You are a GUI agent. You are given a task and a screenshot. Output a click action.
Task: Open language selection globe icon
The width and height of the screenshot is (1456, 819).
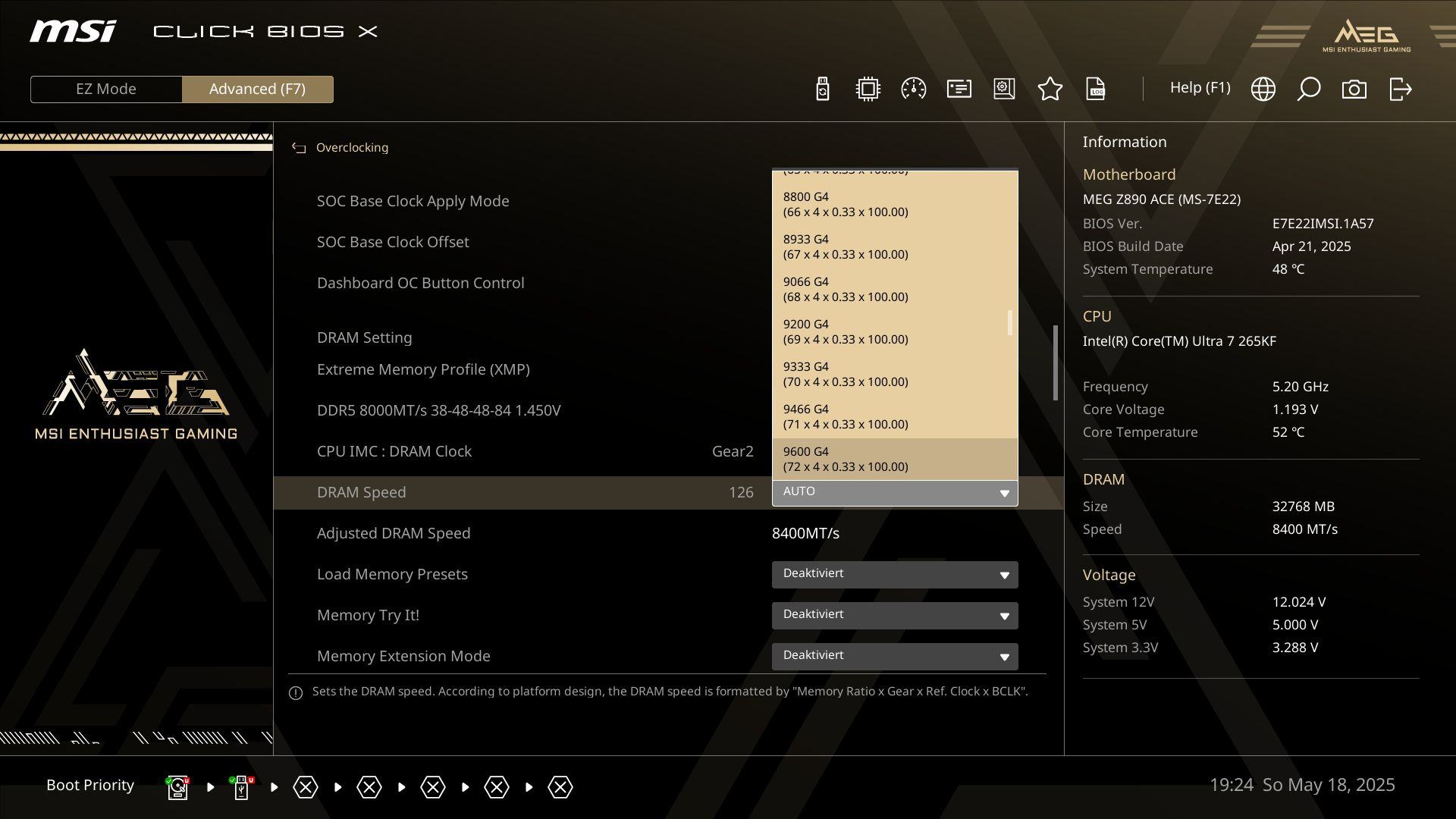[1263, 89]
